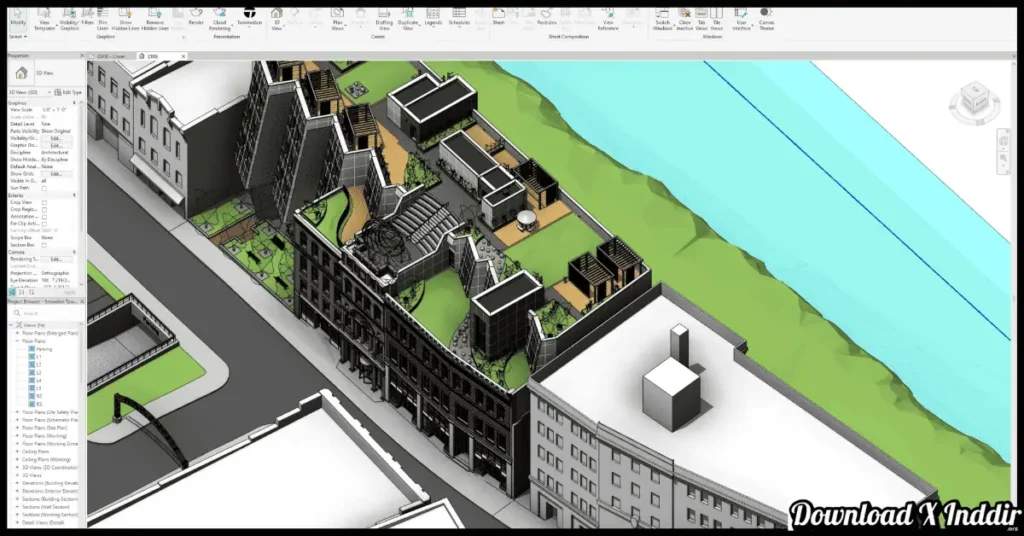Screen dimensions: 1024x536
Task: Click the Show Hidden Lines tool
Action: (125, 20)
